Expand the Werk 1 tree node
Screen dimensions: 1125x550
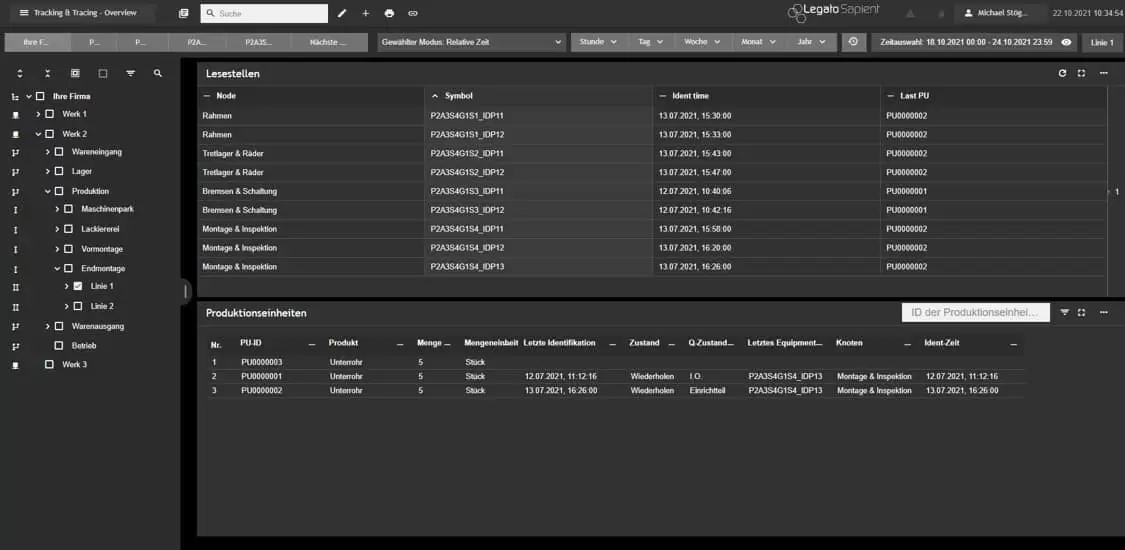tap(38, 114)
